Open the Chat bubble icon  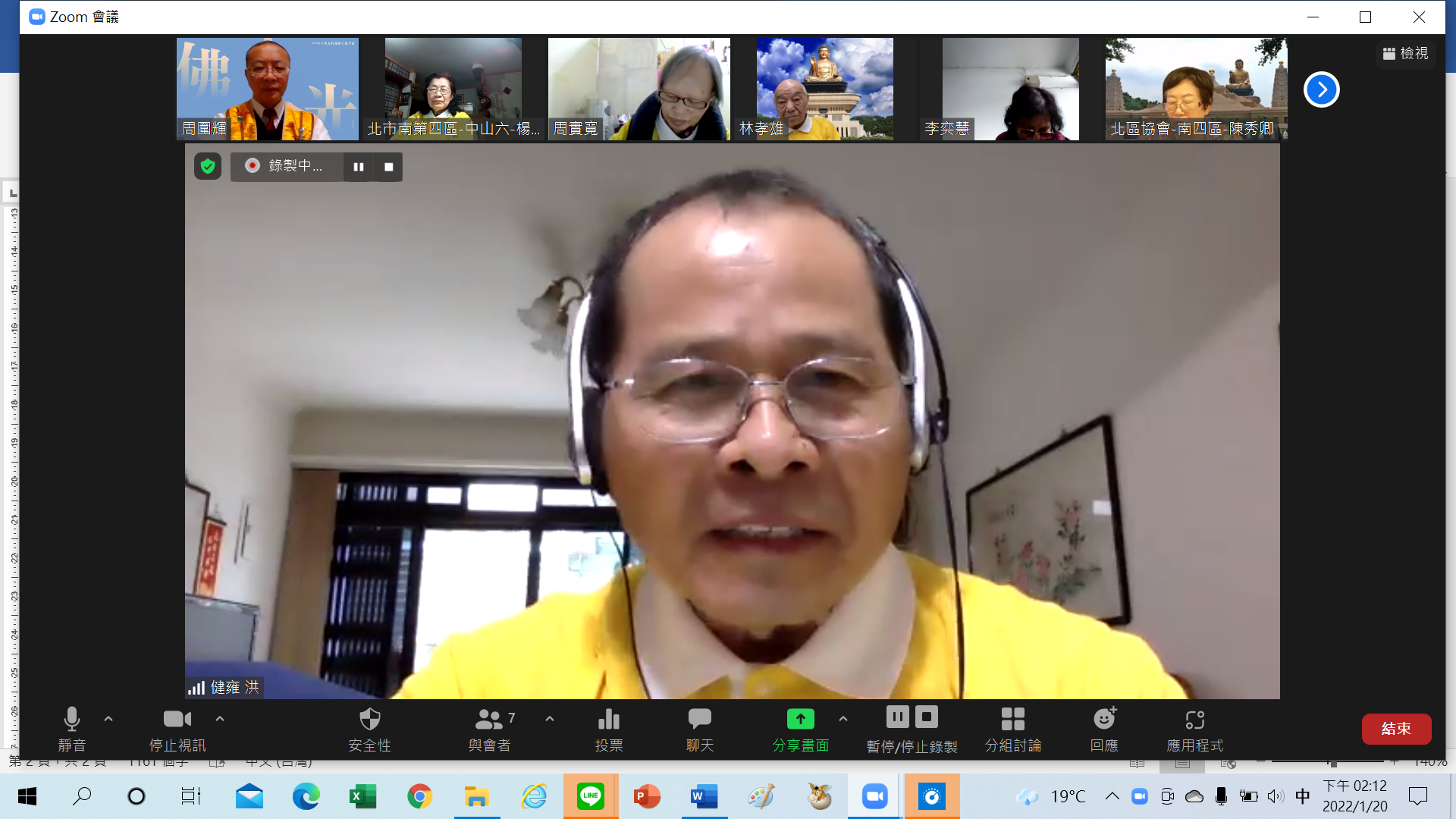tap(699, 719)
